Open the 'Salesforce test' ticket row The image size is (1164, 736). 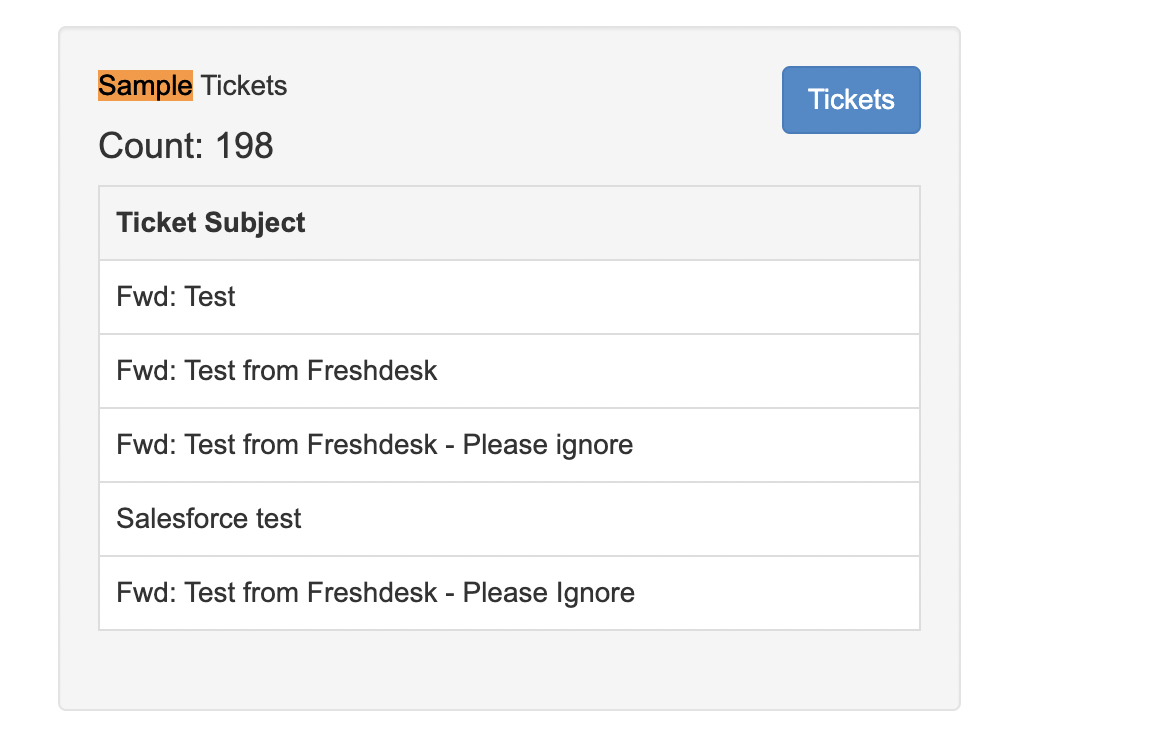coord(509,518)
